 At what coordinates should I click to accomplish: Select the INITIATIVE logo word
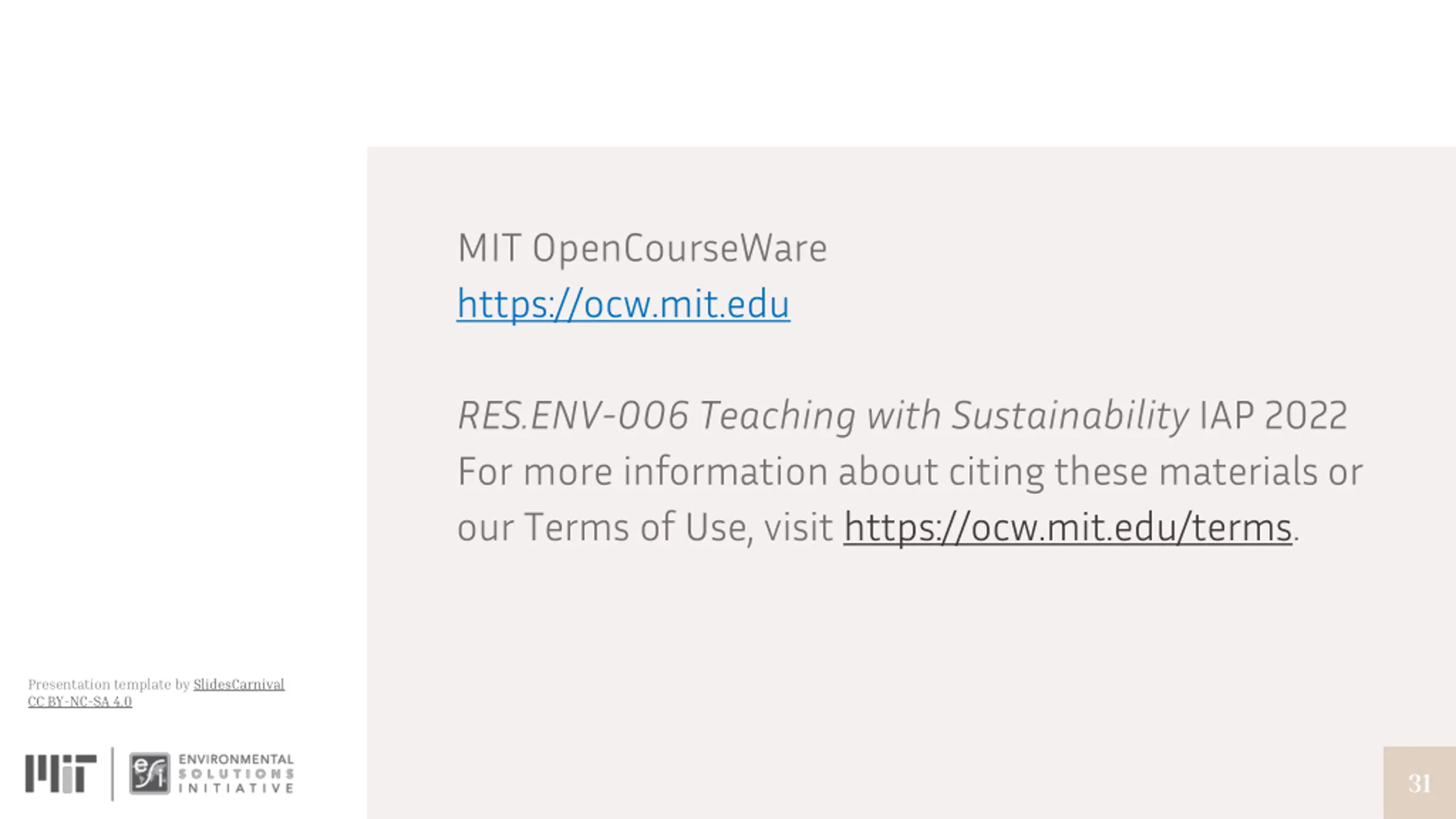[x=236, y=788]
